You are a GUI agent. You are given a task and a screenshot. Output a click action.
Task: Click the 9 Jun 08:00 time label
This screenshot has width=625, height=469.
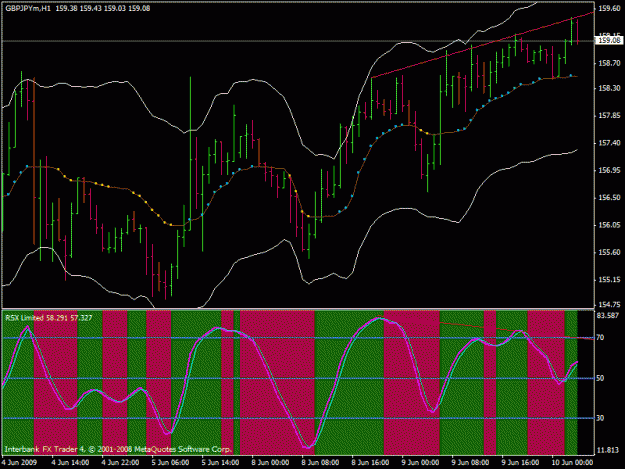tap(470, 463)
